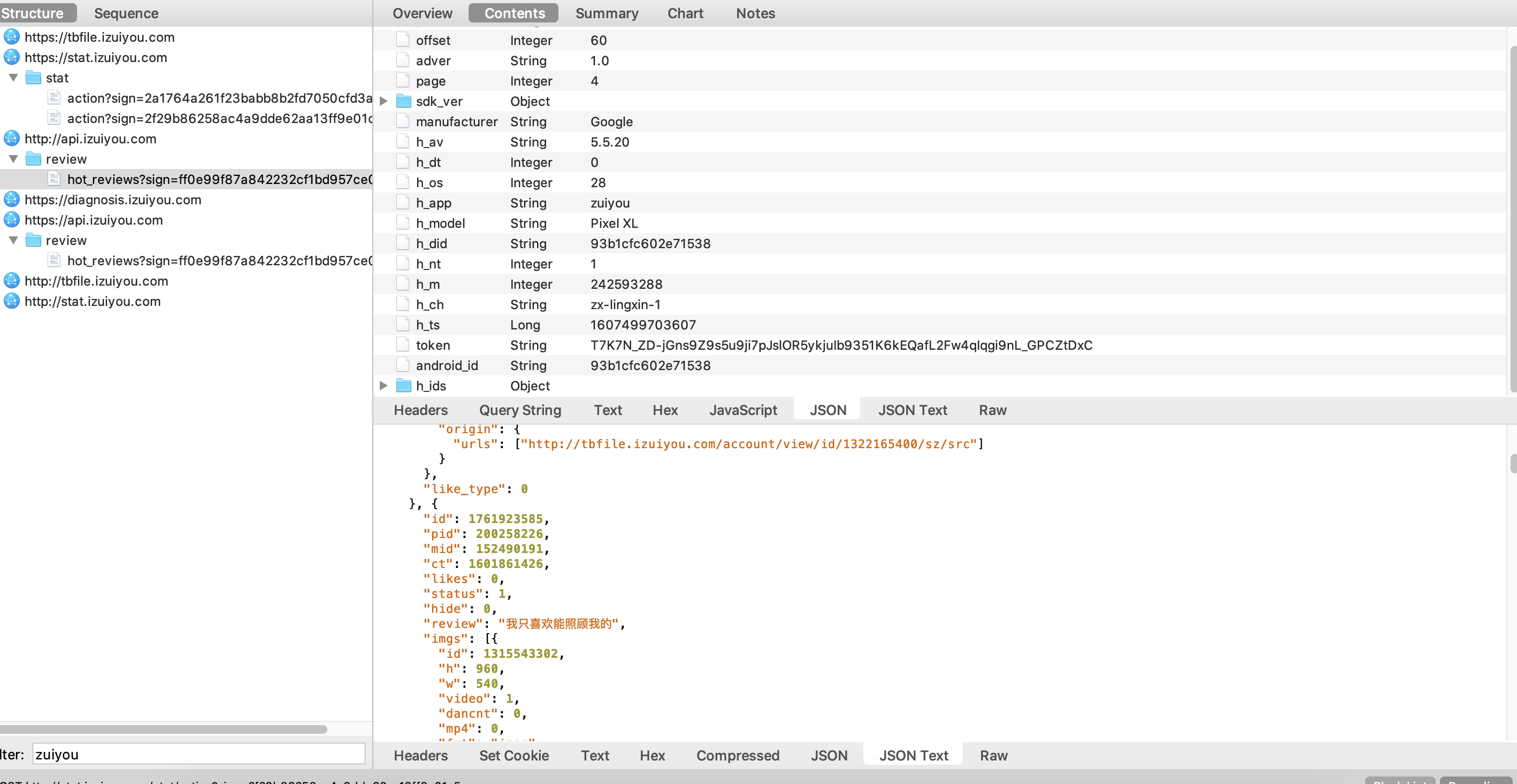Click globe icon for http://tbfile.izuiyou.com
1517x784 pixels.
(x=12, y=281)
